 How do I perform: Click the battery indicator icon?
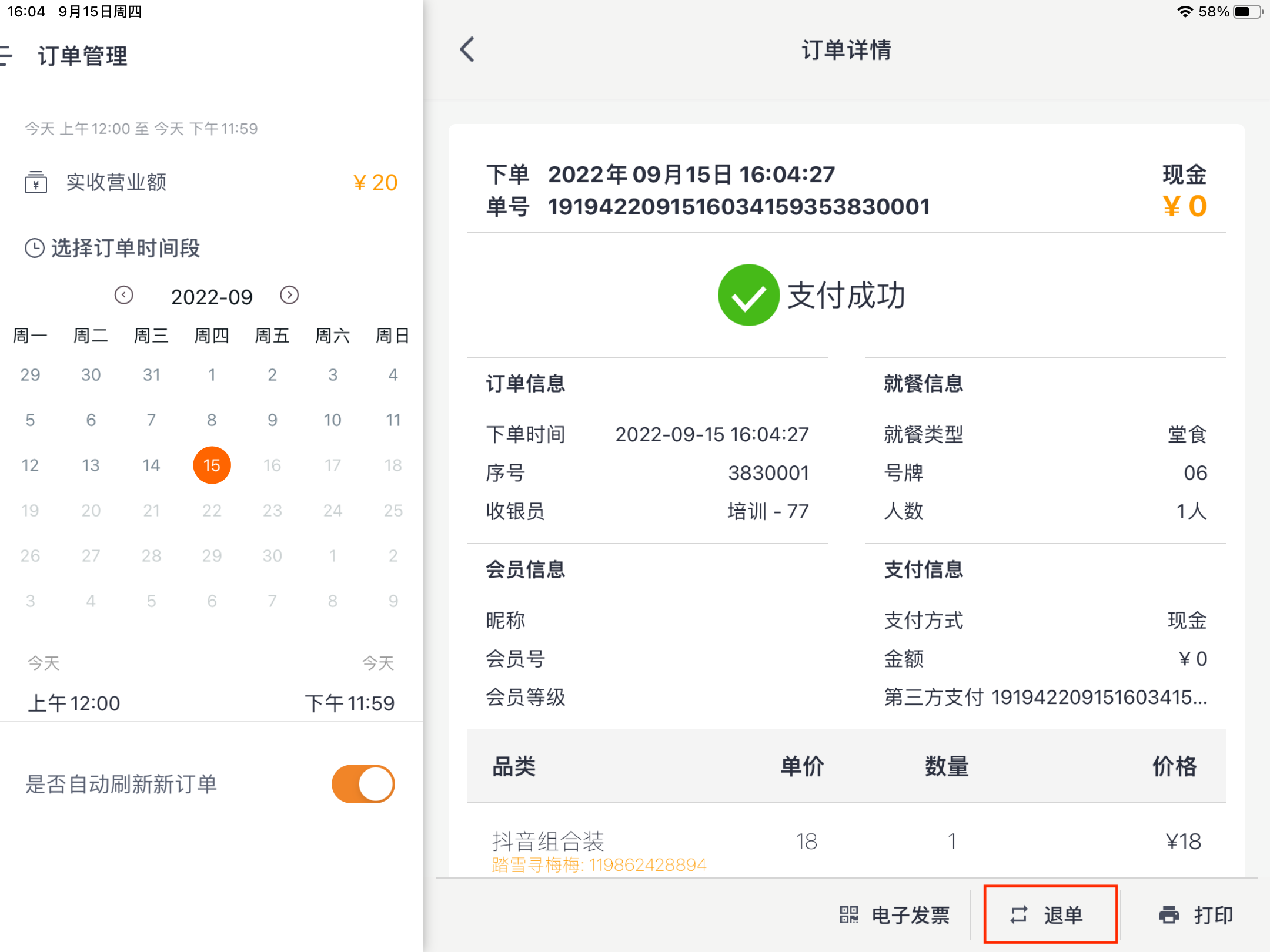[x=1248, y=11]
